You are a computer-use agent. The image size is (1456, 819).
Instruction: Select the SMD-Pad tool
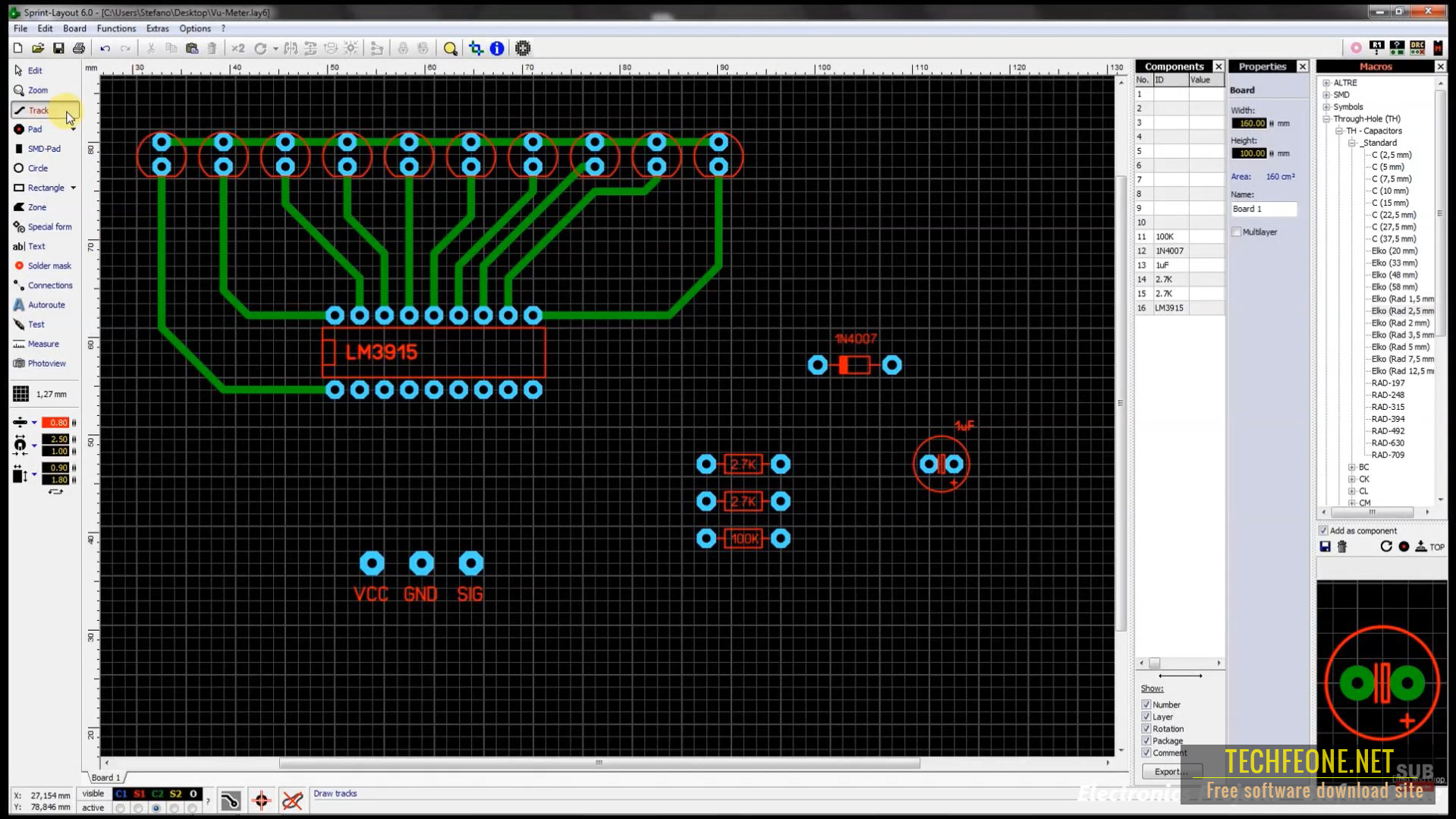click(43, 149)
